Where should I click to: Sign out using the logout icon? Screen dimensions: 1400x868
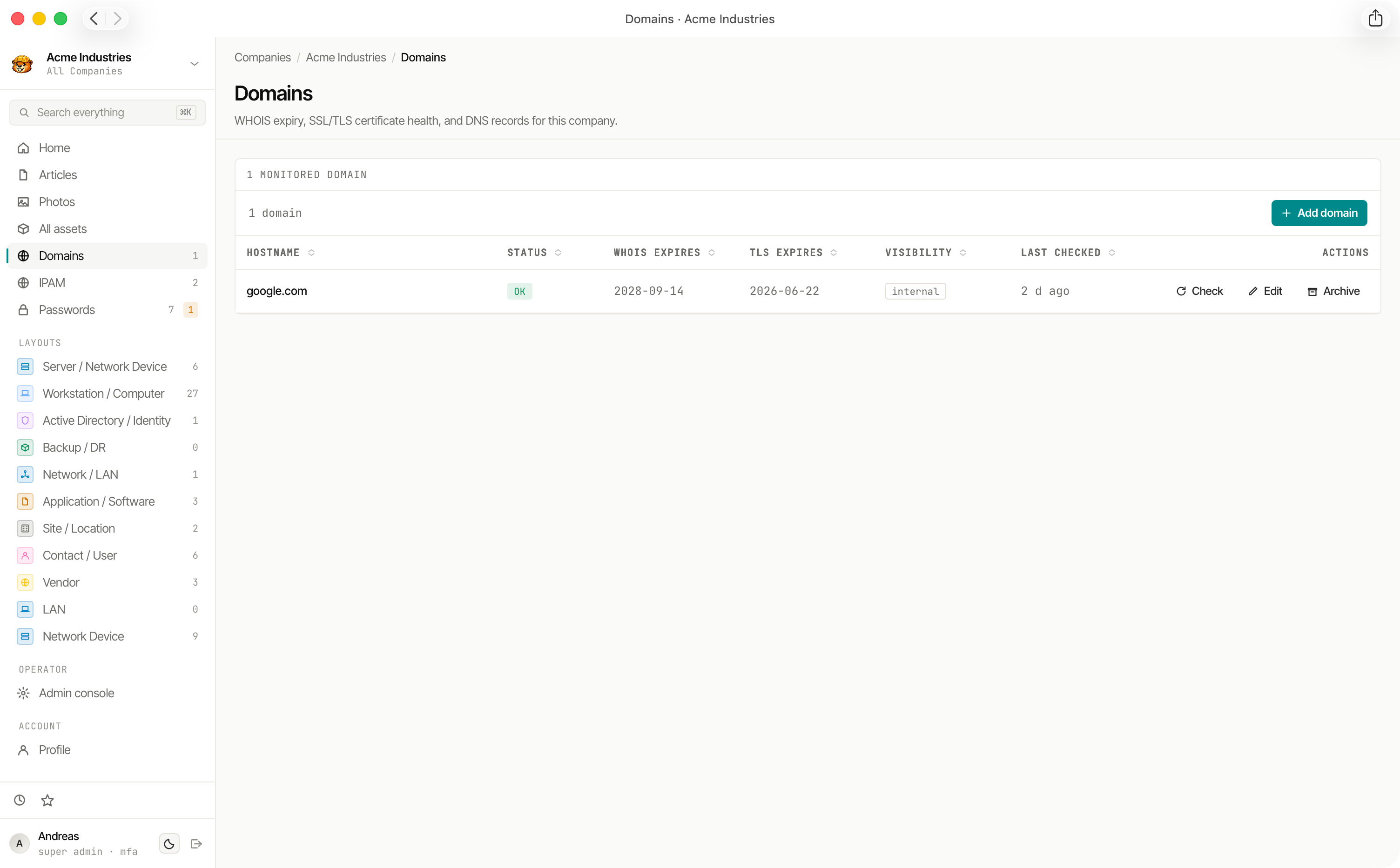pos(196,844)
